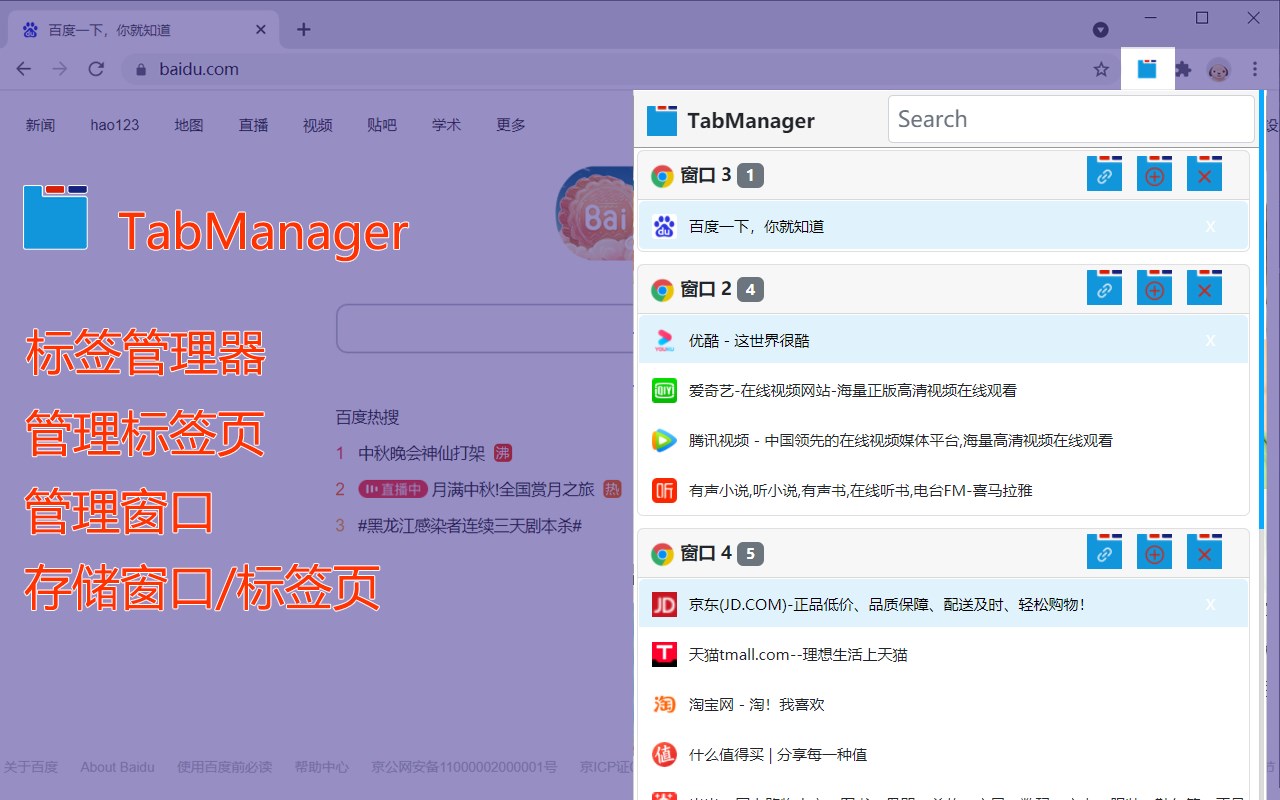Open the hao123 link on Baidu
1280x800 pixels.
click(x=115, y=125)
